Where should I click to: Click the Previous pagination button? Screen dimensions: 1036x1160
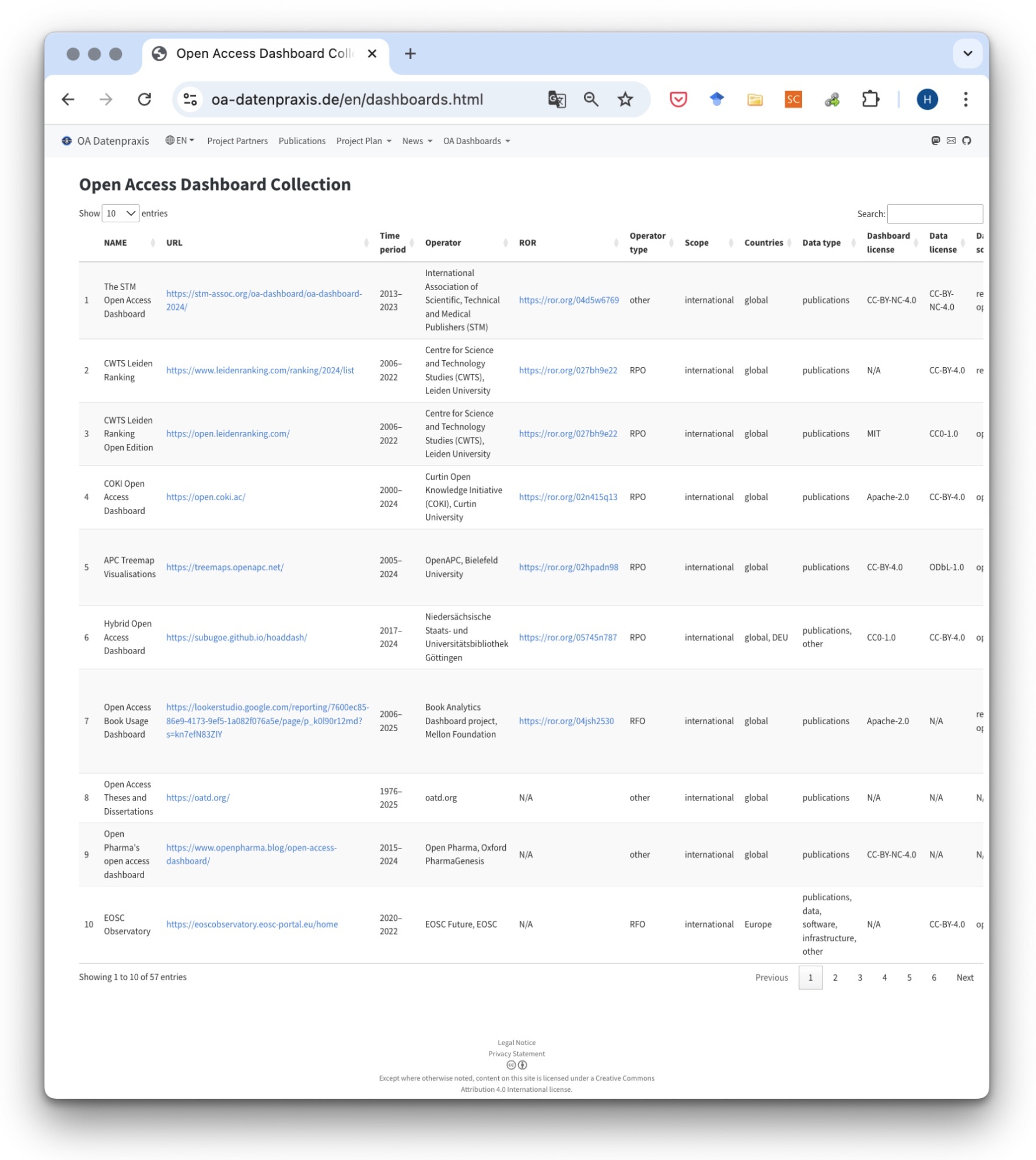click(771, 977)
